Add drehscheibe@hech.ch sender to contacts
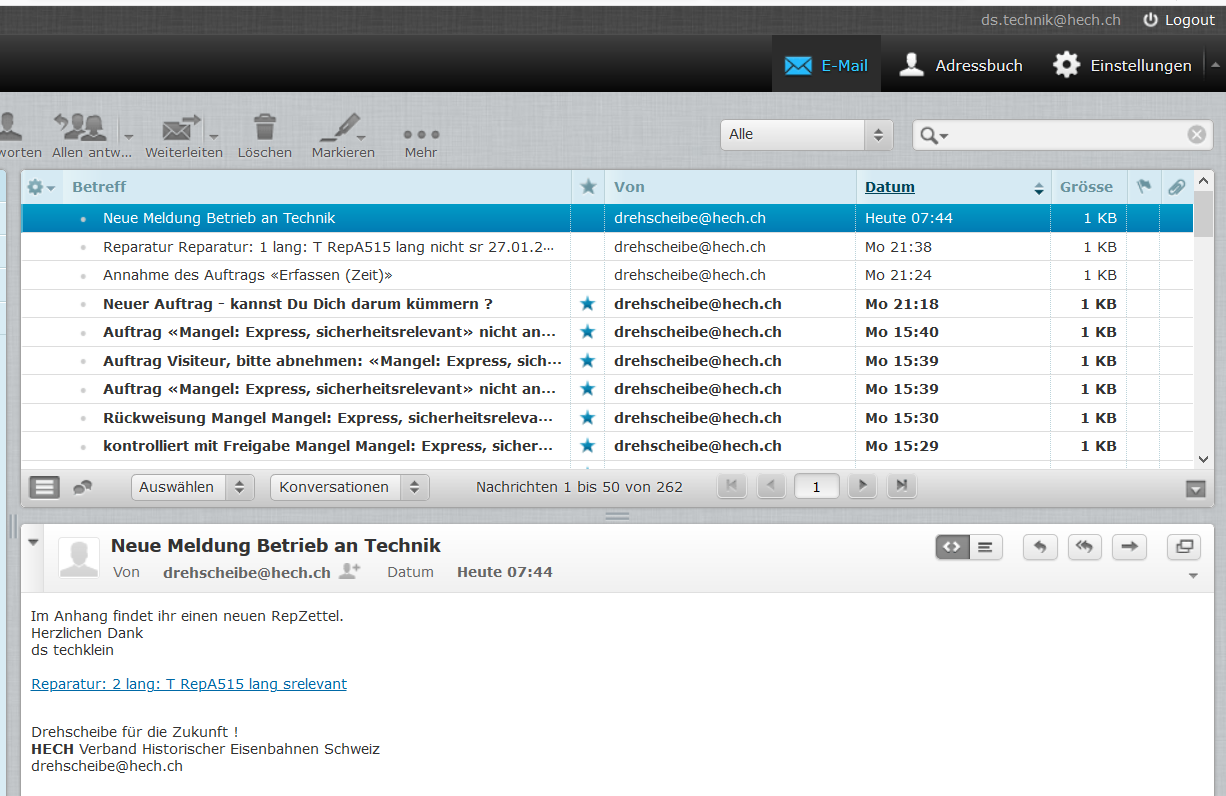Viewport: 1226px width, 796px height. (349, 571)
